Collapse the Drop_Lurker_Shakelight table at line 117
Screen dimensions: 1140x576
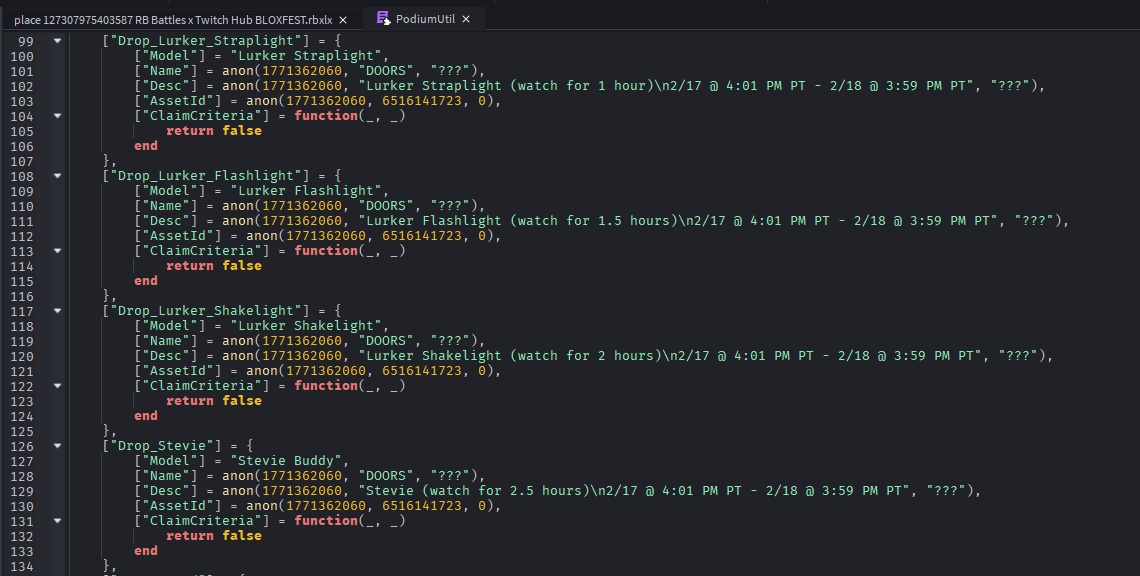[57, 311]
